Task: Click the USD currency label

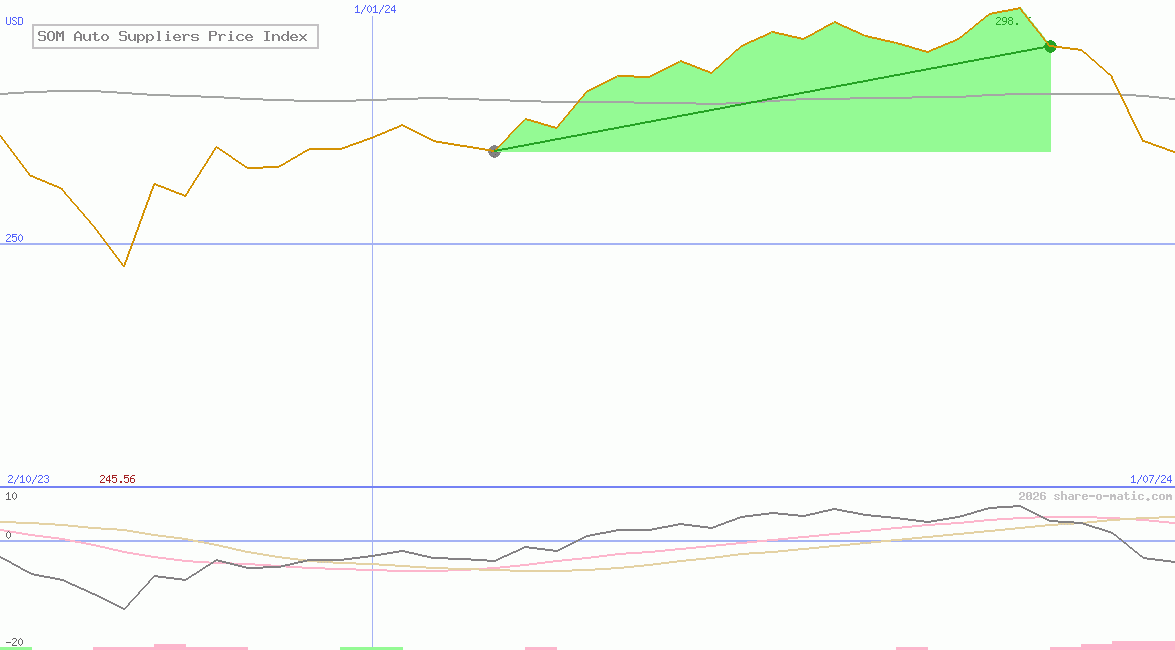Action: click(x=14, y=22)
